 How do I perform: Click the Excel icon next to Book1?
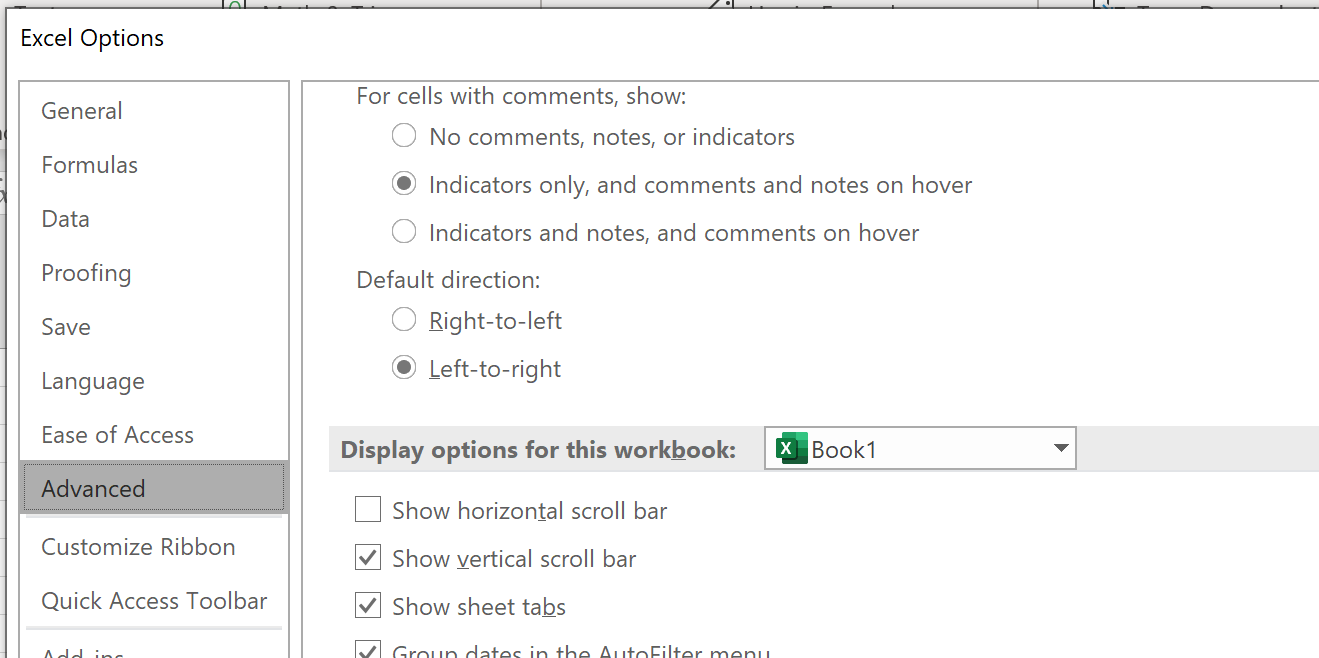pyautogui.click(x=791, y=449)
